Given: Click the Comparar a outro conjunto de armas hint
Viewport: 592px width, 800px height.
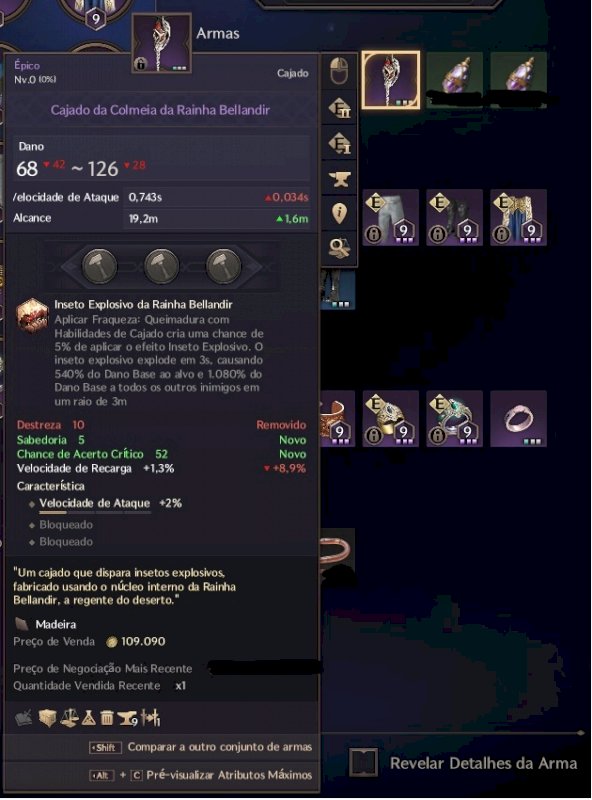Looking at the screenshot, I should [219, 747].
